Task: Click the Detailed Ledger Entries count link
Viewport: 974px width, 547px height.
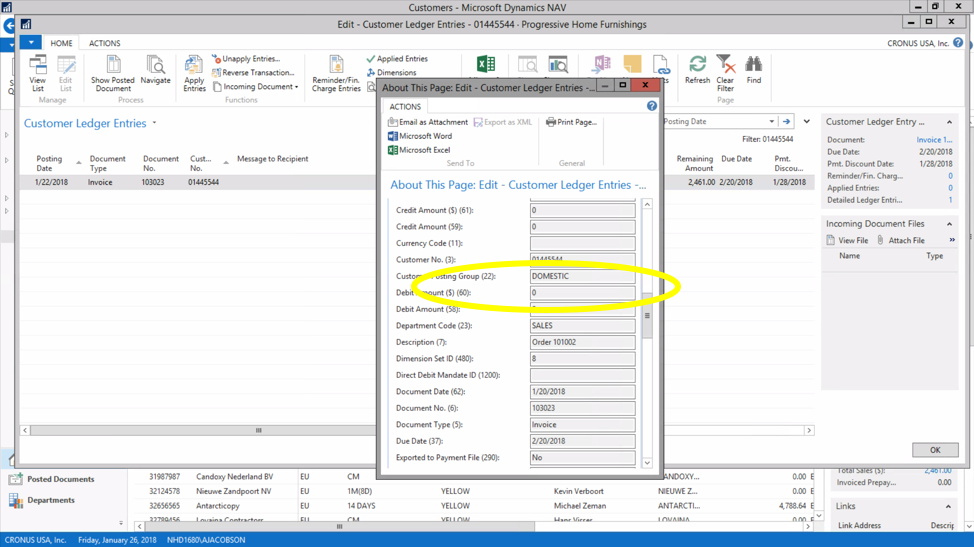Action: [950, 200]
